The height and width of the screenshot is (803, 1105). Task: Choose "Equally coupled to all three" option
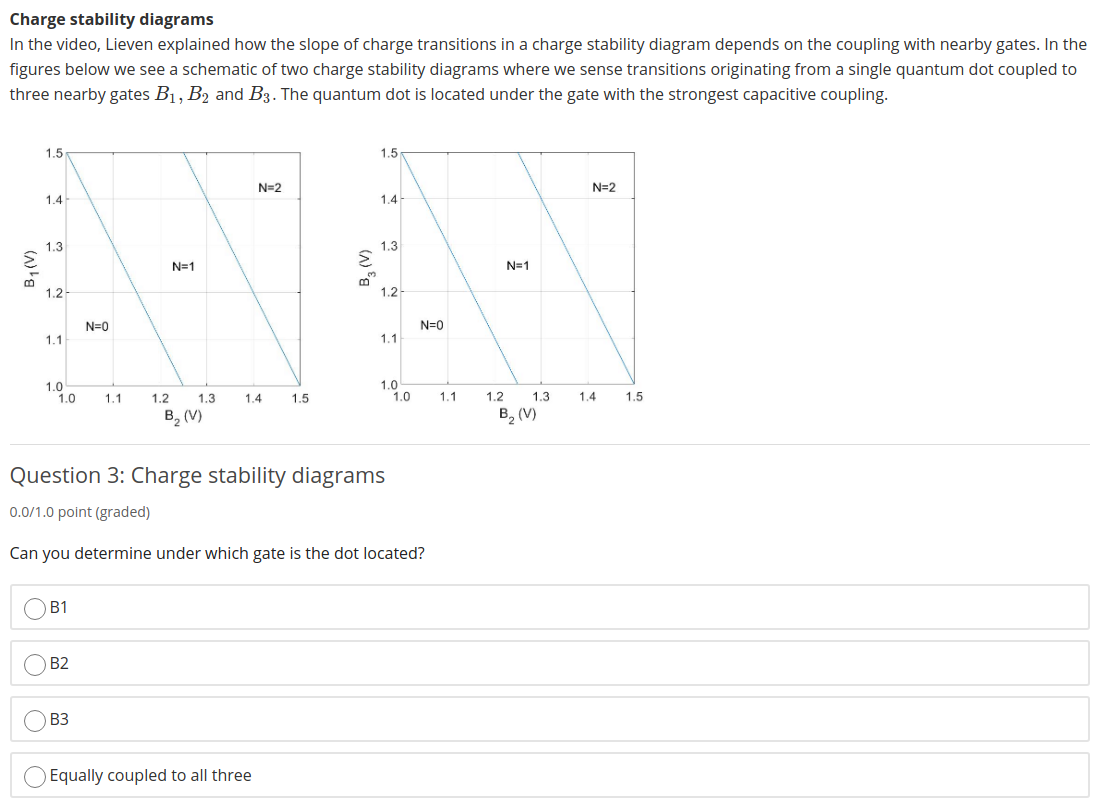33,775
